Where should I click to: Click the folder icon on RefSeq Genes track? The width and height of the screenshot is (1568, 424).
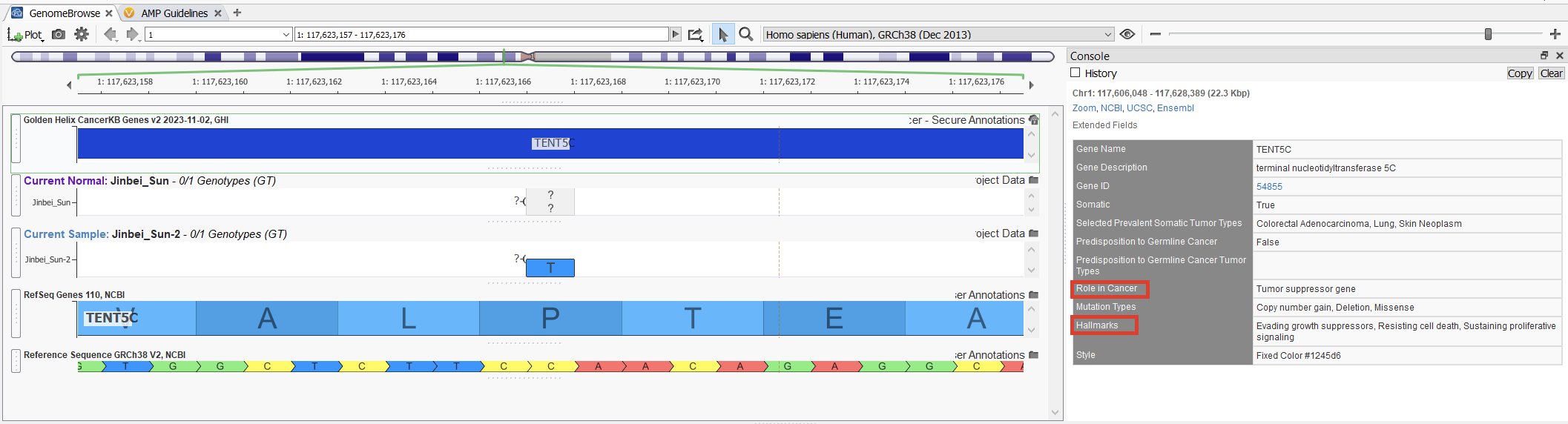tap(1034, 295)
